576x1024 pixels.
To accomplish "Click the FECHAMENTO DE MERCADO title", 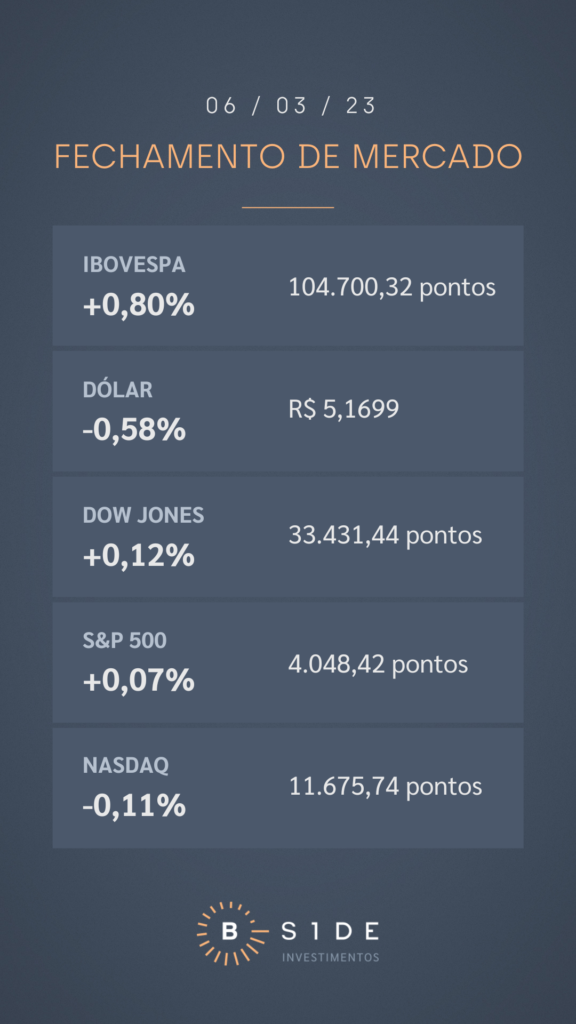I will (x=288, y=157).
